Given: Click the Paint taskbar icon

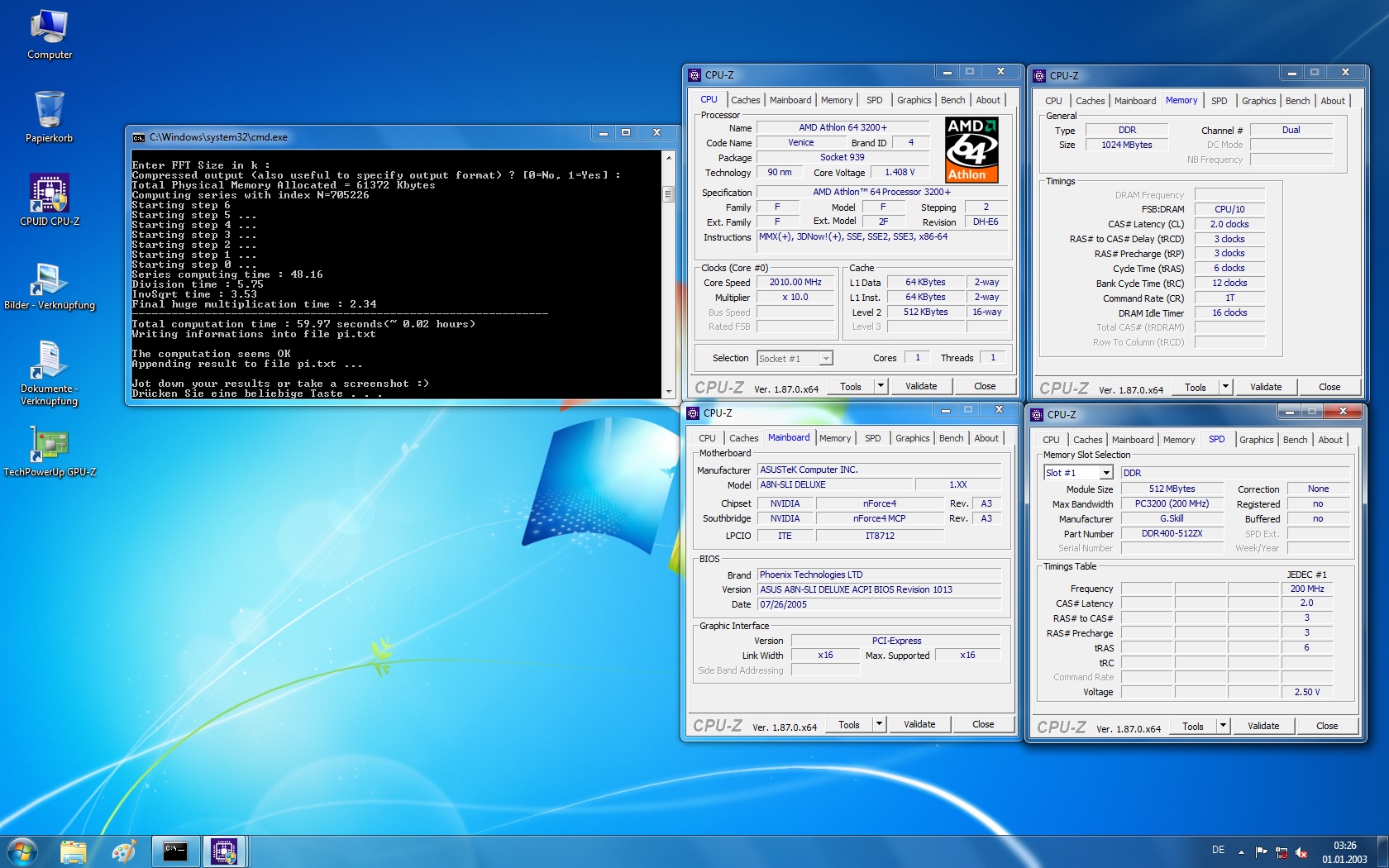Looking at the screenshot, I should (124, 851).
